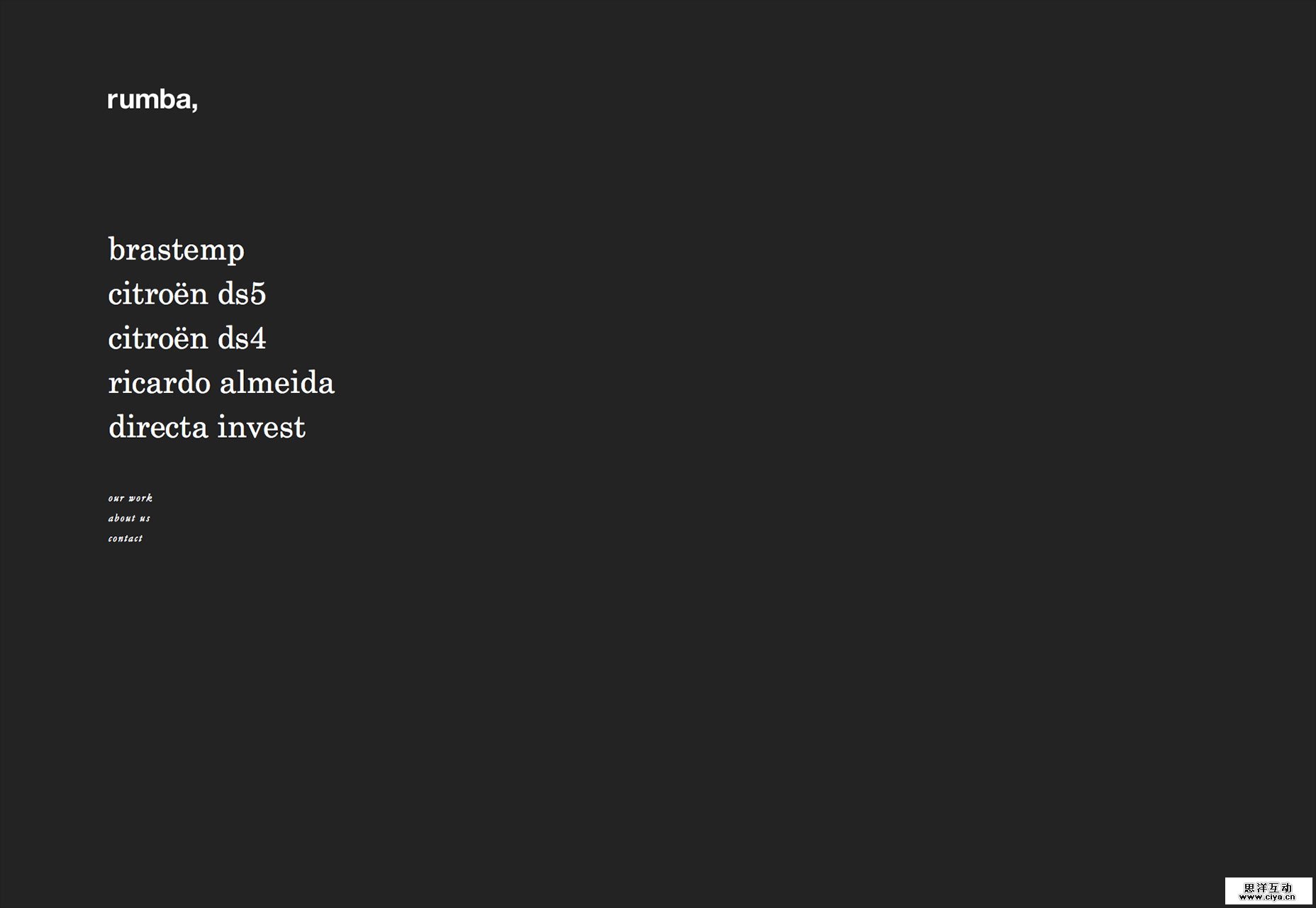Open the brastemp project
Image resolution: width=1316 pixels, height=908 pixels.
177,250
